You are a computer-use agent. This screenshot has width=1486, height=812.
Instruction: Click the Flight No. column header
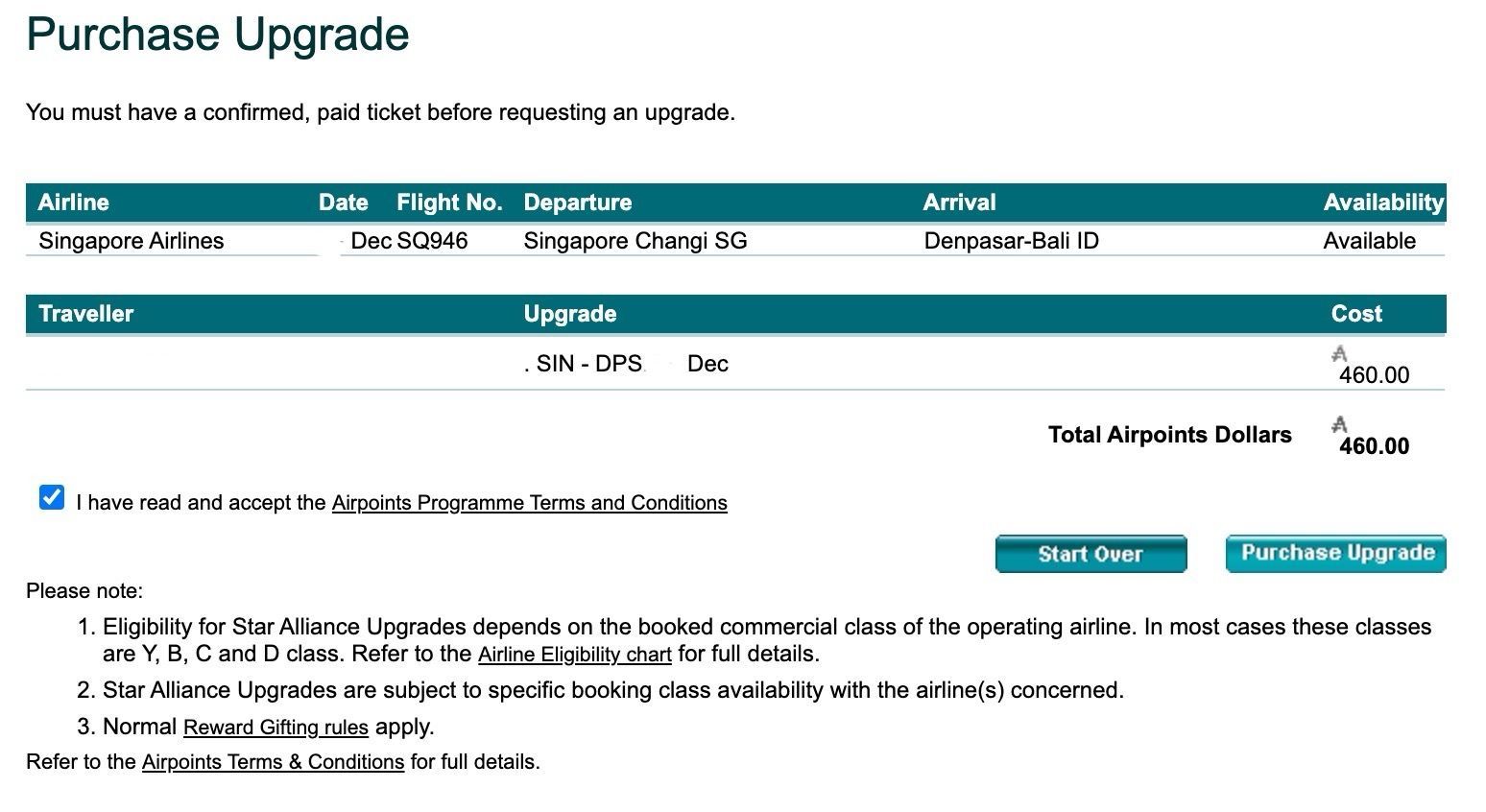pos(449,203)
